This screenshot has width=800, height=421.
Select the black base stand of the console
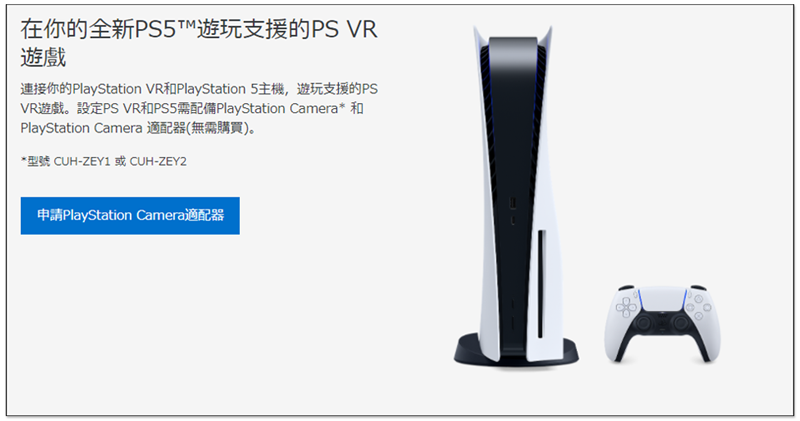pyautogui.click(x=516, y=351)
